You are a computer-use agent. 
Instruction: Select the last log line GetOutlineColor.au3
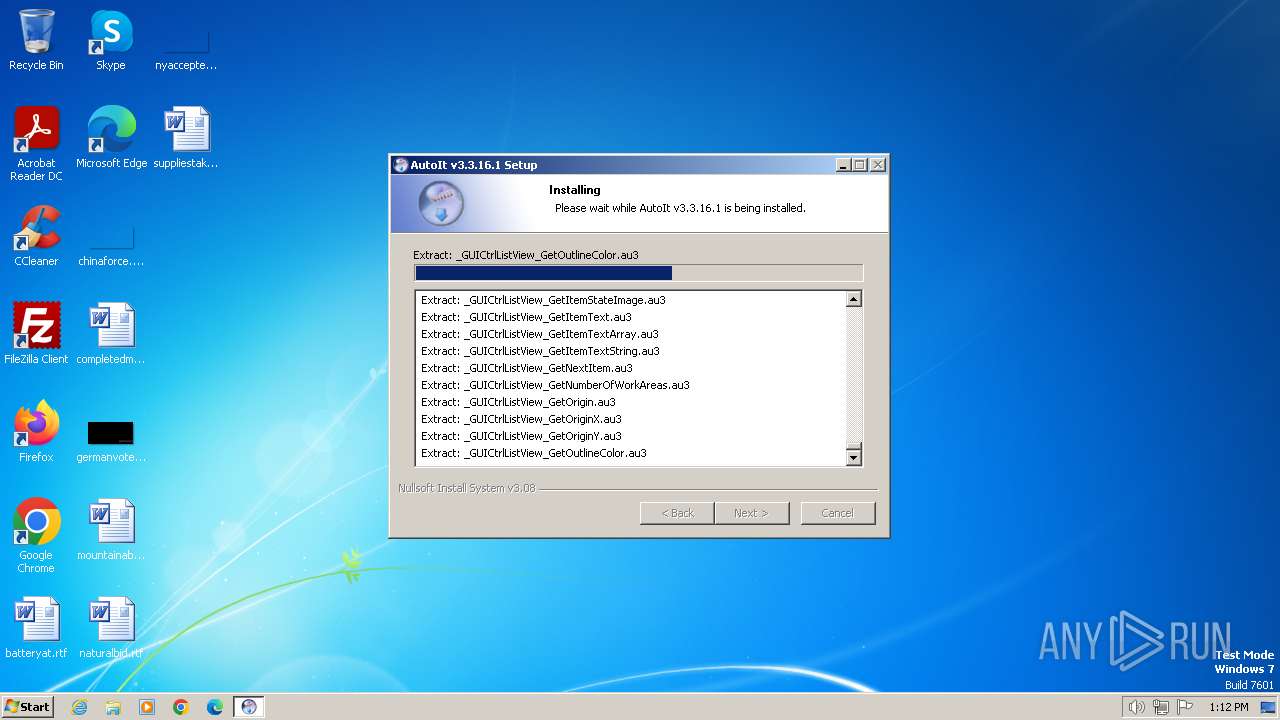point(534,453)
